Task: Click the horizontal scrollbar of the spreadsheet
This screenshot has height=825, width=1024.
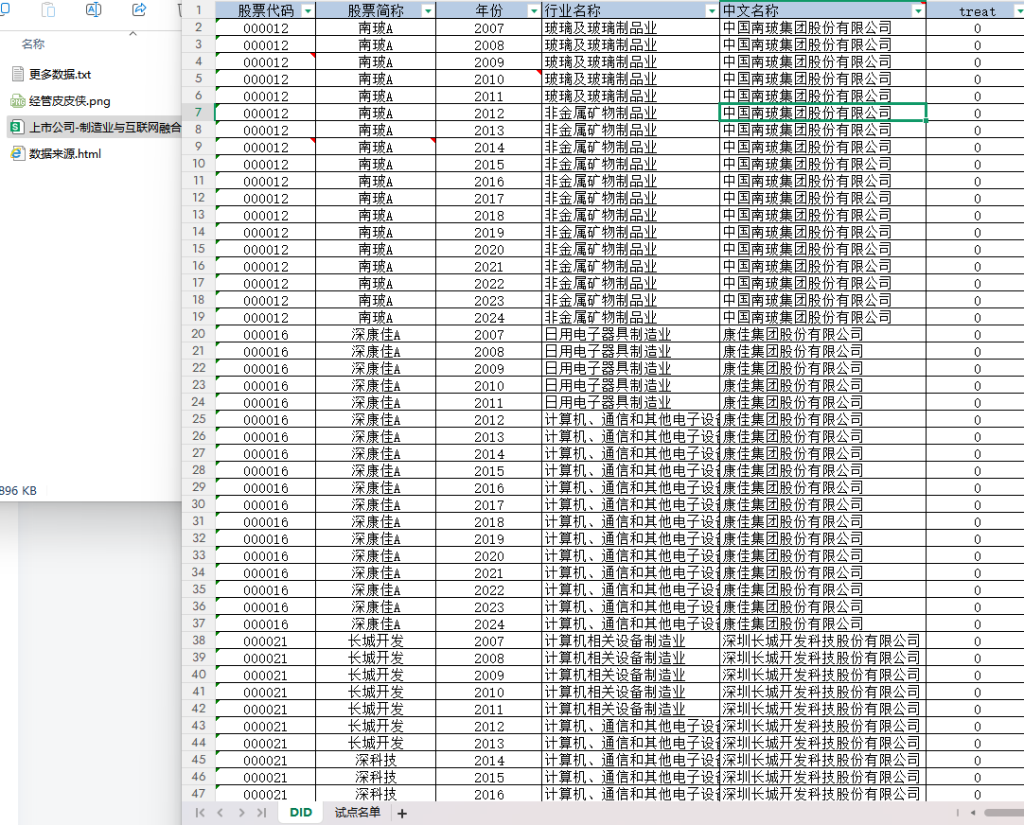Action: coord(1004,813)
